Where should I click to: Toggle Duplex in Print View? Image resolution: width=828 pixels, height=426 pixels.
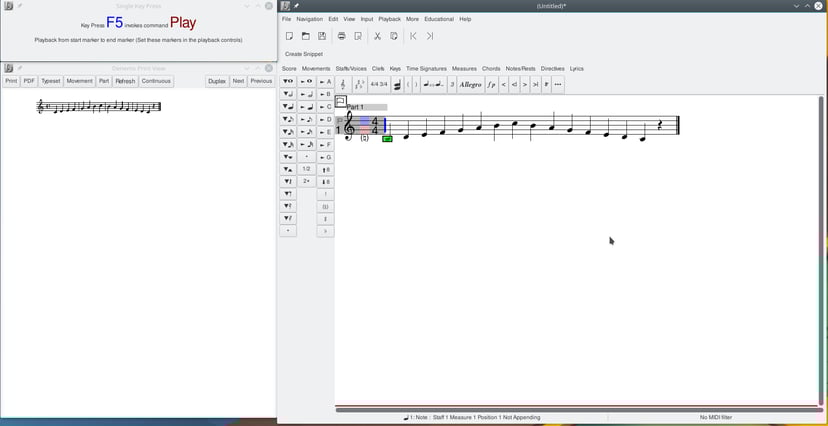click(217, 81)
